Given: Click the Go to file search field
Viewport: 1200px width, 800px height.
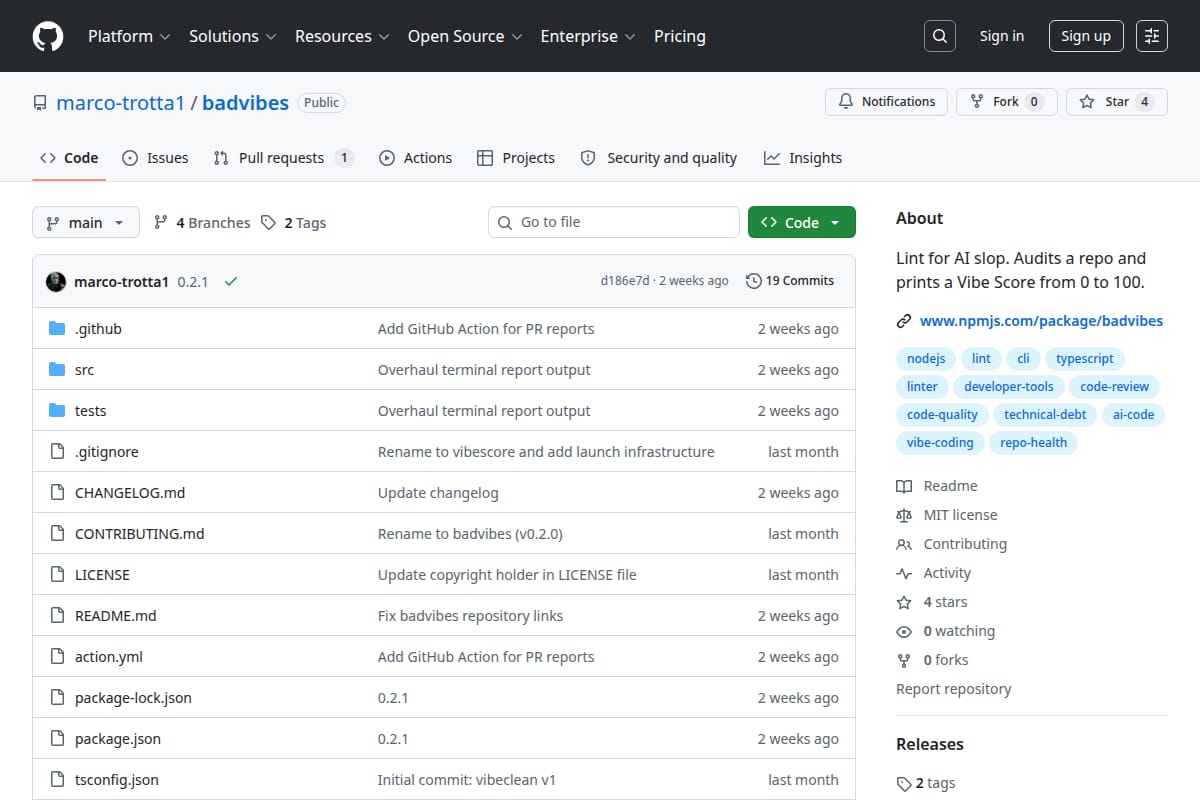Looking at the screenshot, I should pyautogui.click(x=614, y=222).
